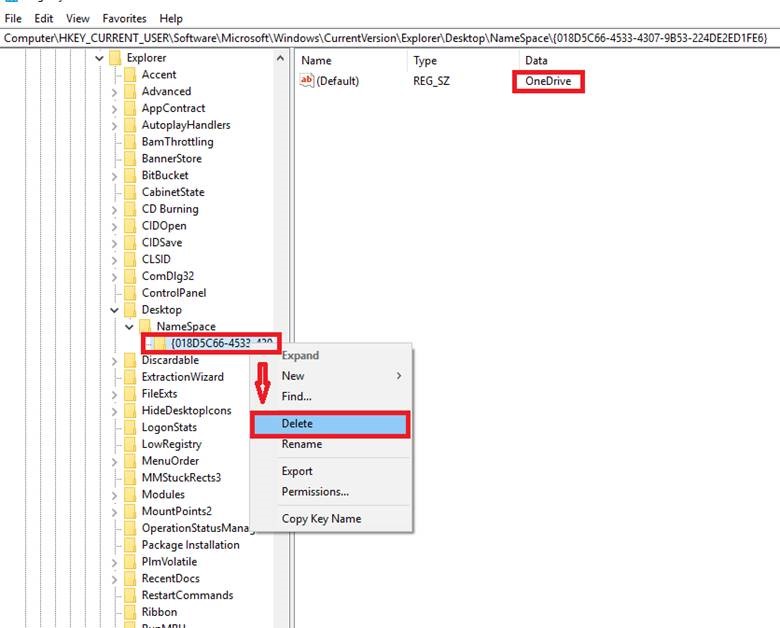780x628 pixels.
Task: Click the BannerStore folder icon
Action: 130,159
